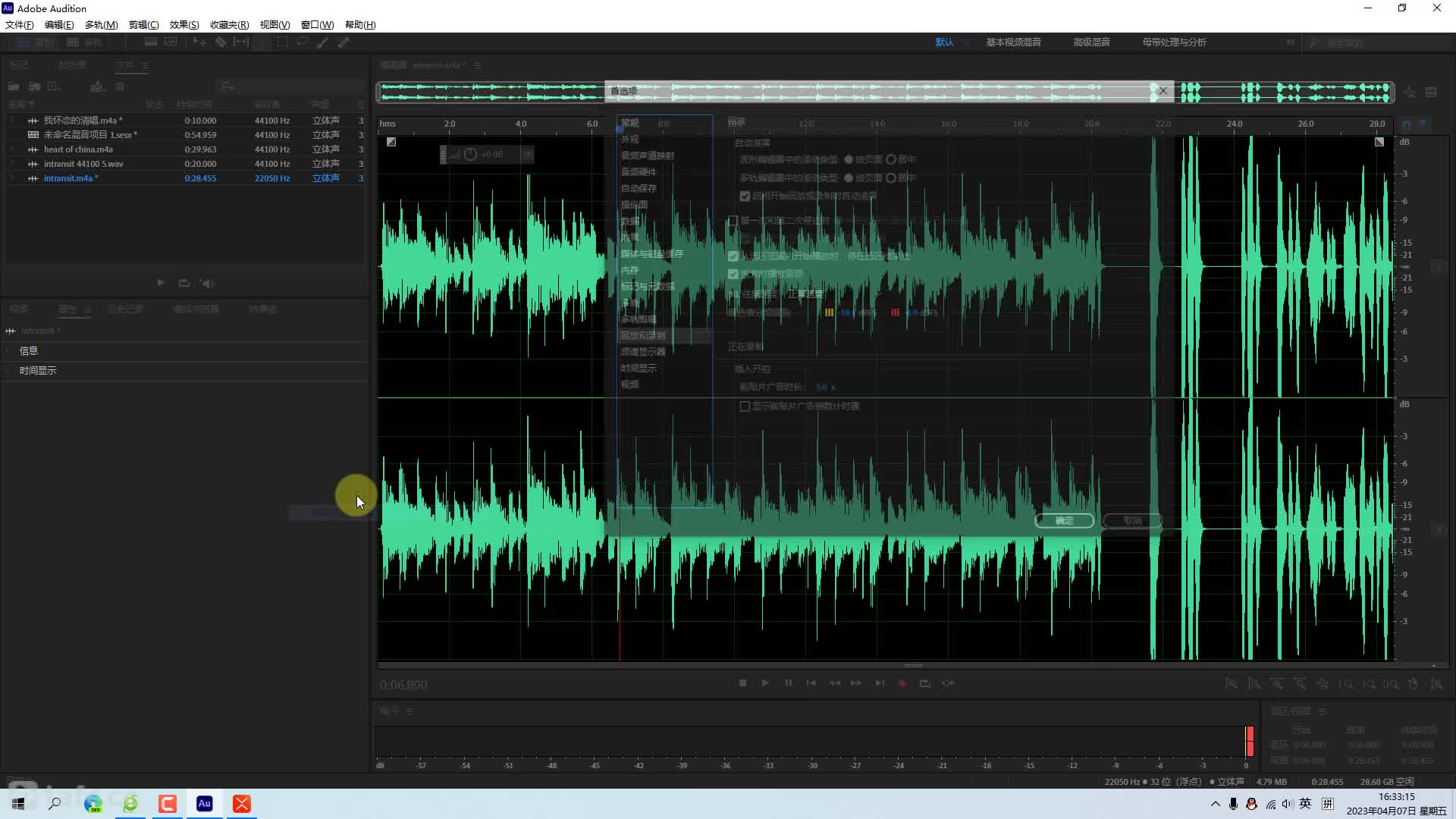Click the 0:06.800 time display
Screen dimensions: 1456x819
coord(403,685)
